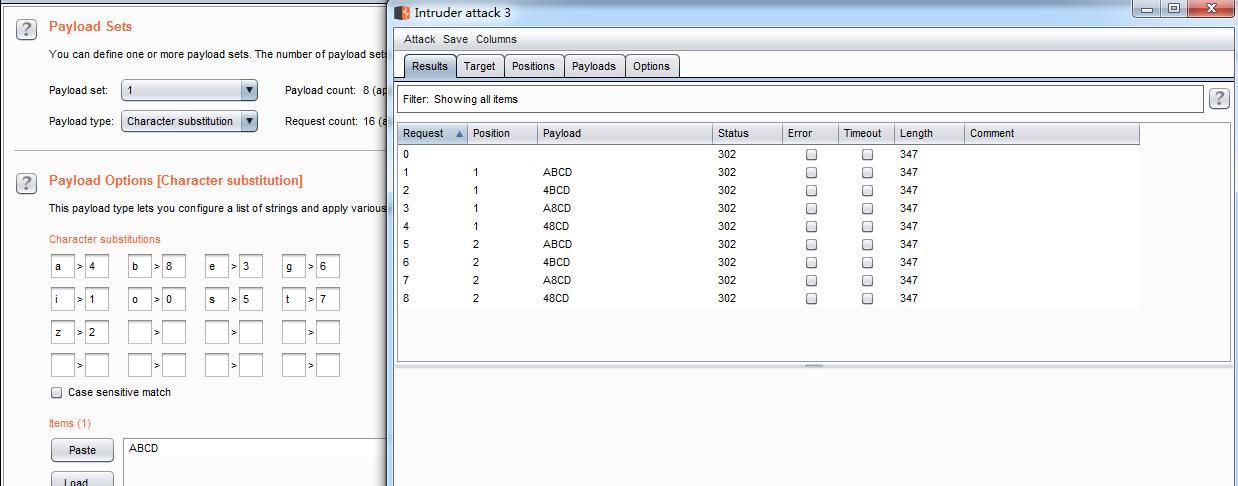Switch to the Target tab

coord(479,67)
